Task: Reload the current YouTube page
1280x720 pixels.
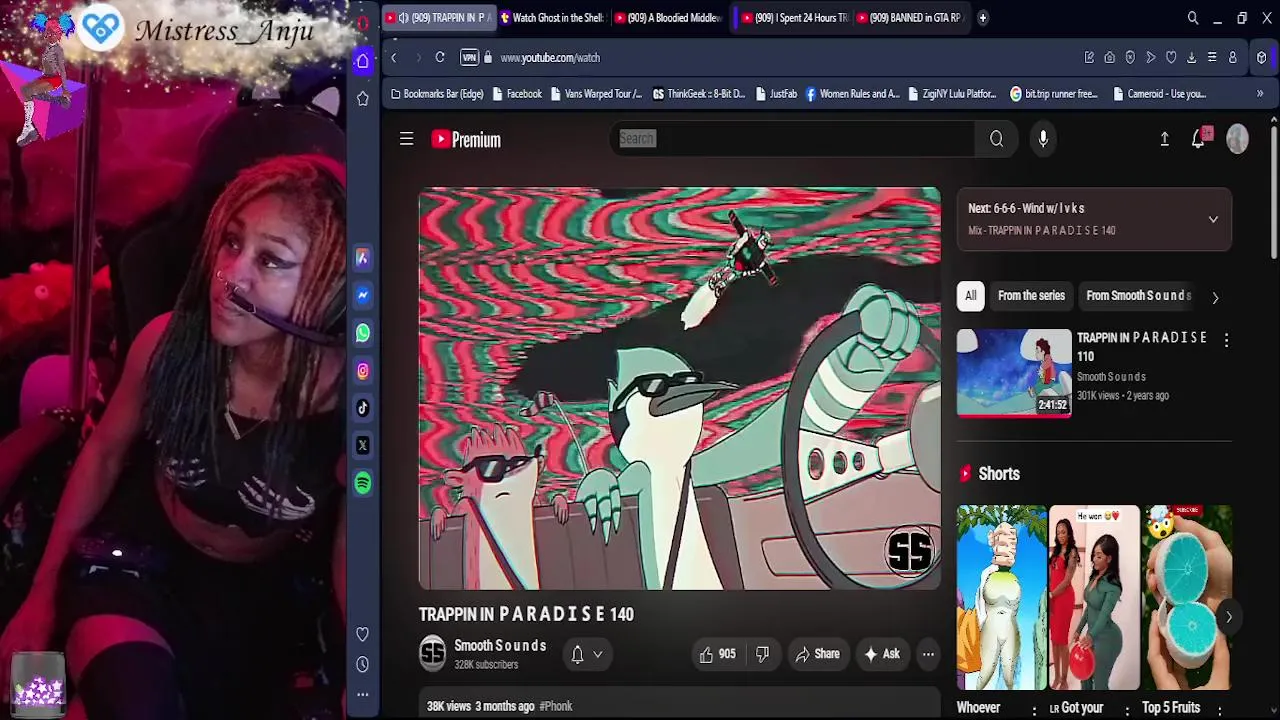Action: [x=440, y=57]
